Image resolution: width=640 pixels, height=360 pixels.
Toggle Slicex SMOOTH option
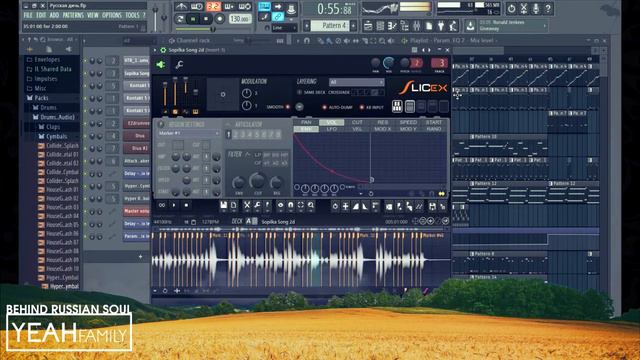click(287, 107)
